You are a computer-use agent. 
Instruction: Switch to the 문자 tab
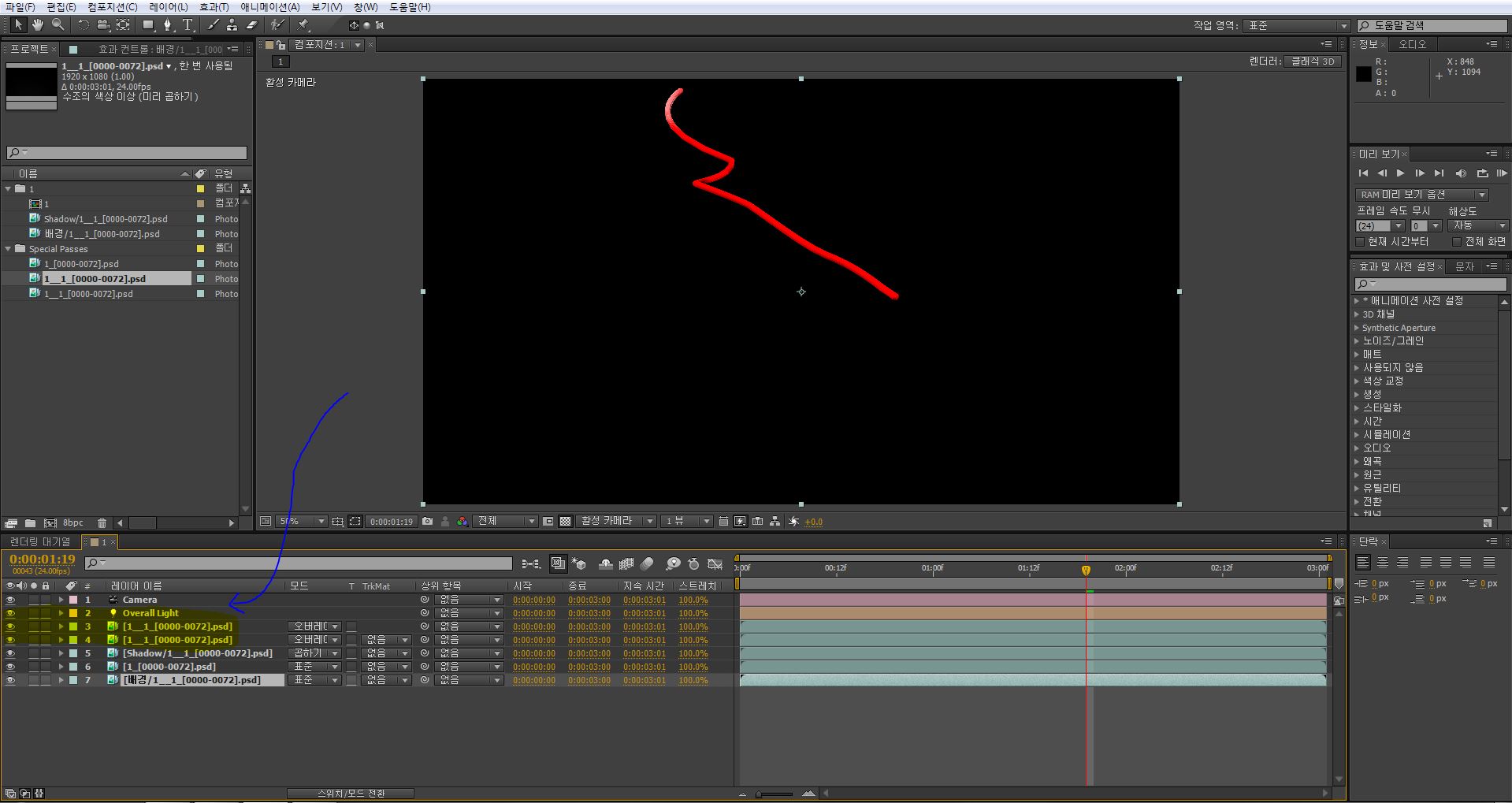(1464, 267)
